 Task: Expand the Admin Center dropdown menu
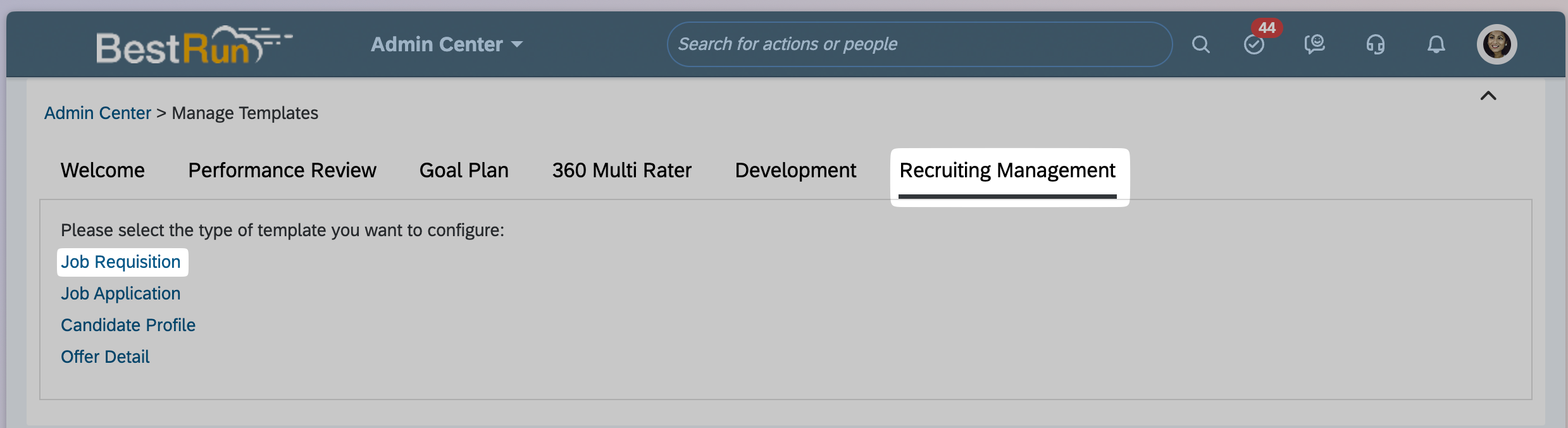click(x=447, y=44)
